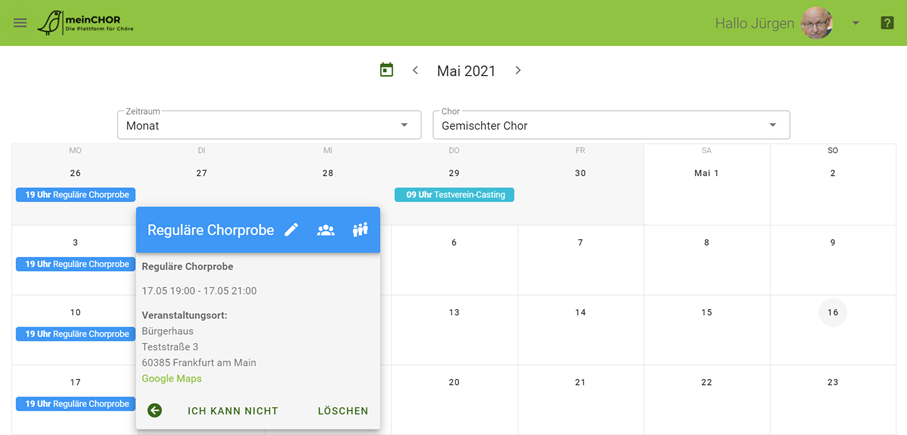This screenshot has width=907, height=435.
Task: Select day 21 in calendar
Action: coord(580,382)
